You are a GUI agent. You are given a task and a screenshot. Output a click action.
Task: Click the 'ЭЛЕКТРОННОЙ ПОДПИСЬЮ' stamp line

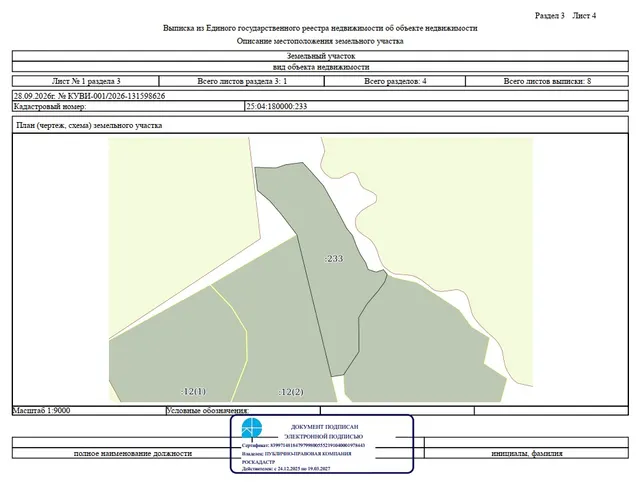point(324,437)
